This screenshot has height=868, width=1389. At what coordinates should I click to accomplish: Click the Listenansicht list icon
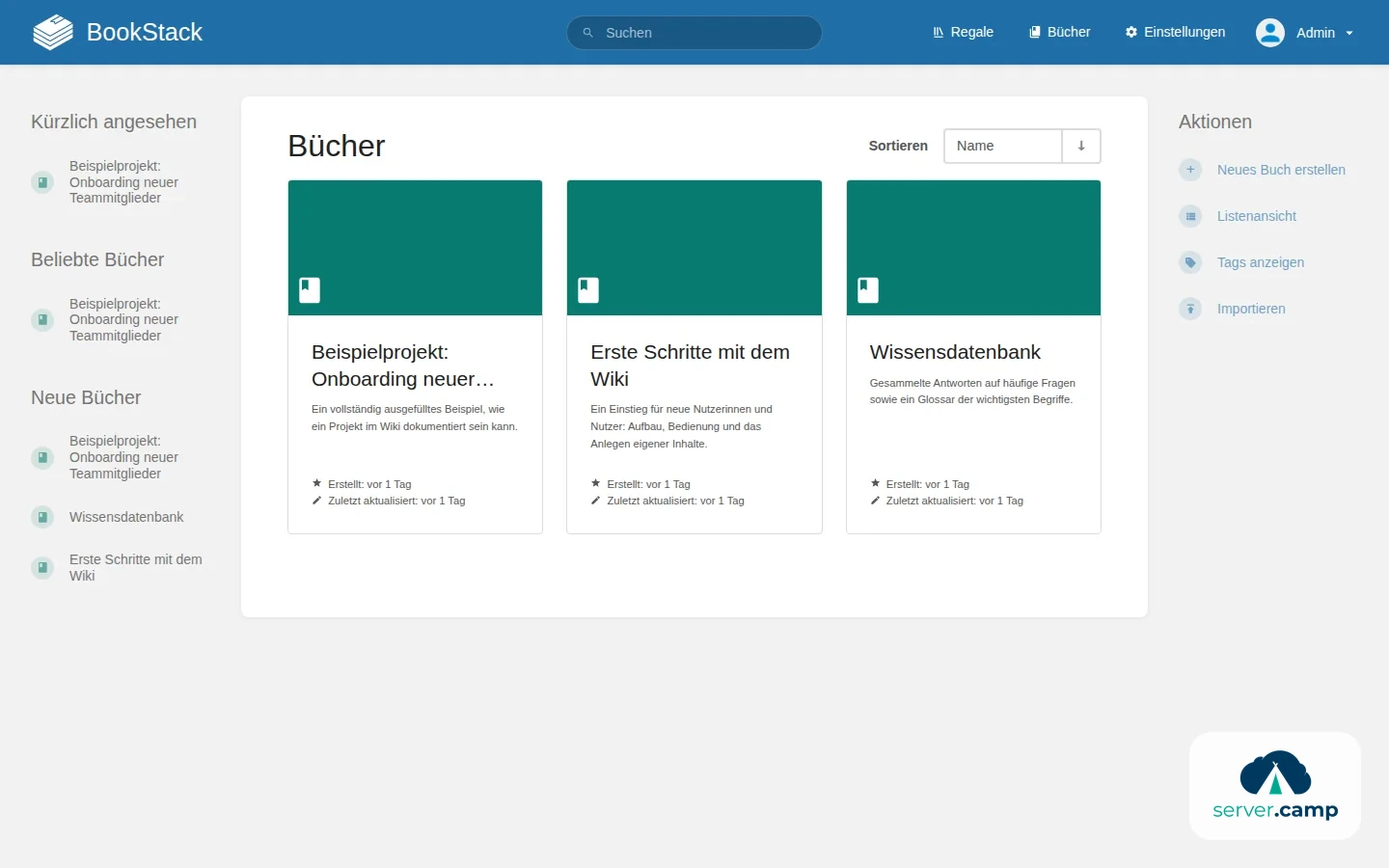[1190, 216]
